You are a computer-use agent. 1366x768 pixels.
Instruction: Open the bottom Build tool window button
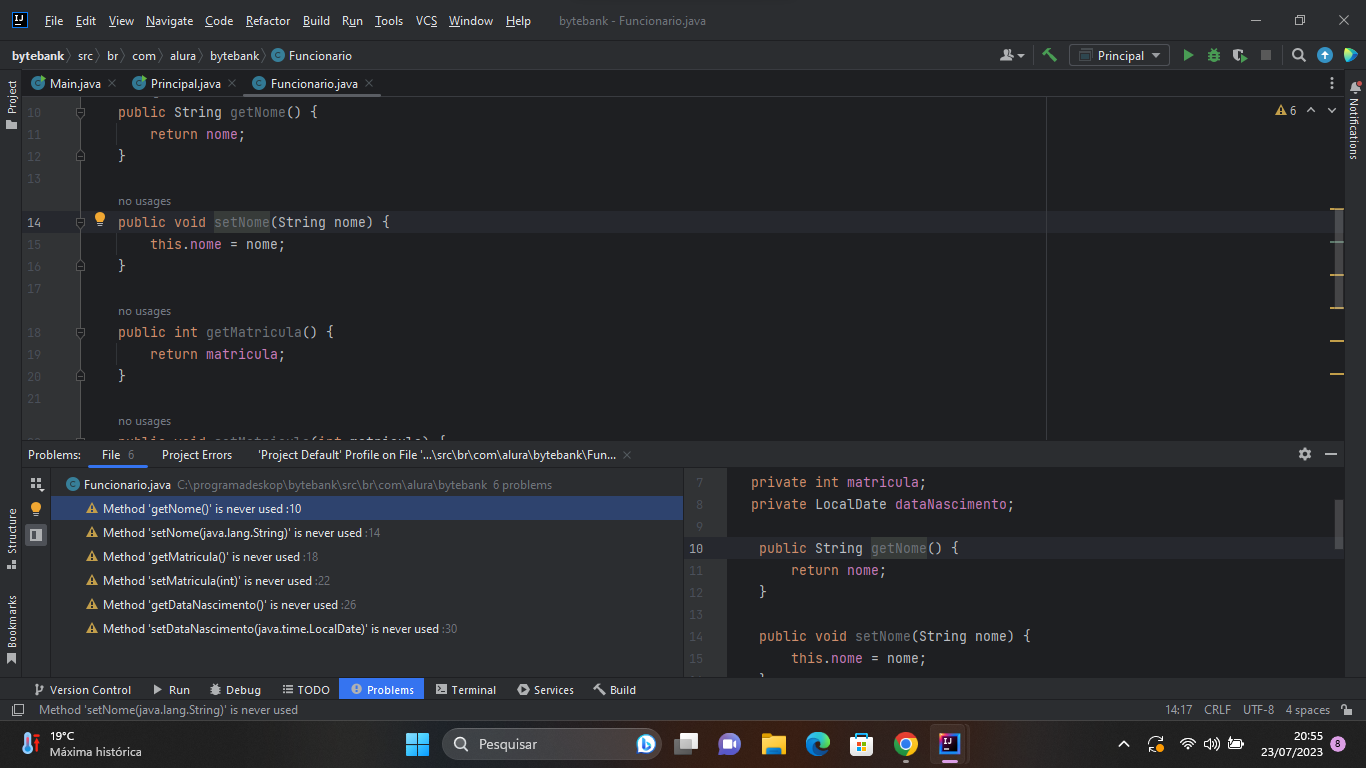point(614,690)
